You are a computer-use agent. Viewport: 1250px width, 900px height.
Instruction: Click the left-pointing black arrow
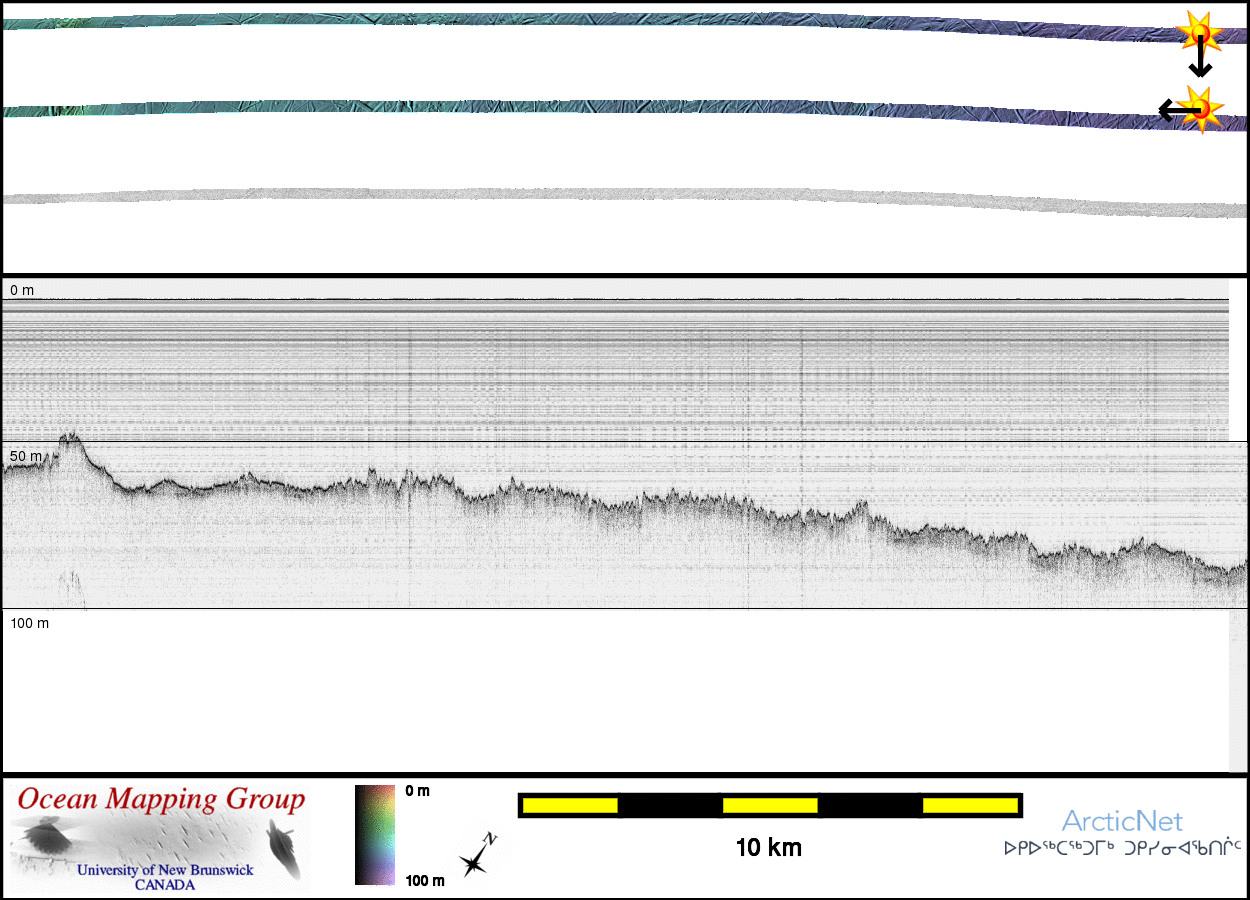(1170, 110)
